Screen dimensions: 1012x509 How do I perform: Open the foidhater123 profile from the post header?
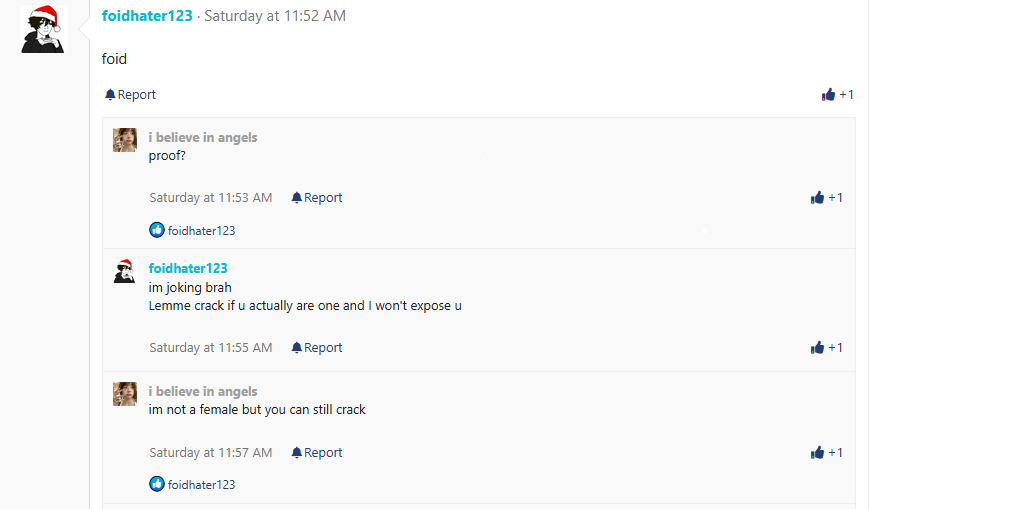[147, 16]
